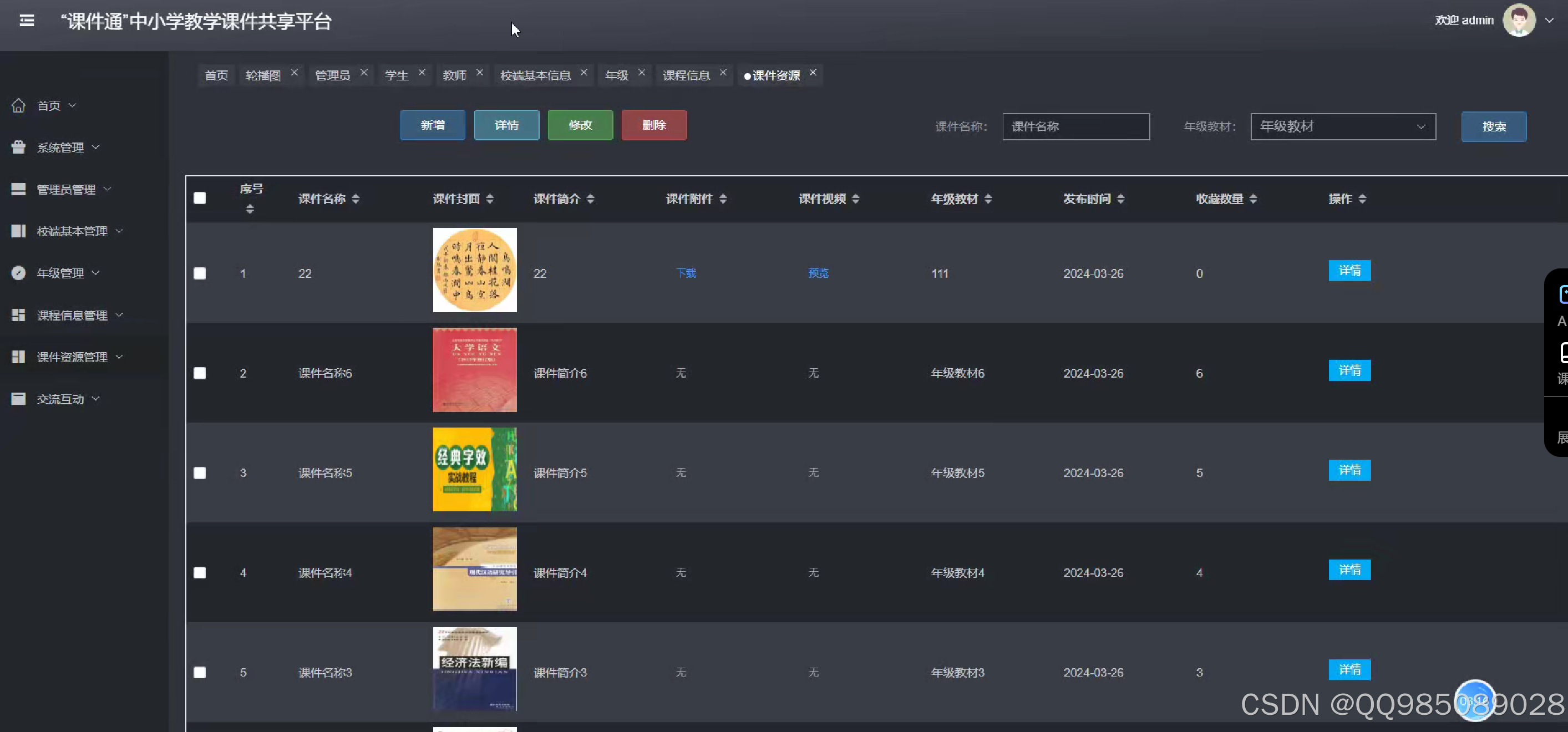Image resolution: width=1568 pixels, height=732 pixels.
Task: Select the 年级管理 compass icon
Action: (x=18, y=273)
